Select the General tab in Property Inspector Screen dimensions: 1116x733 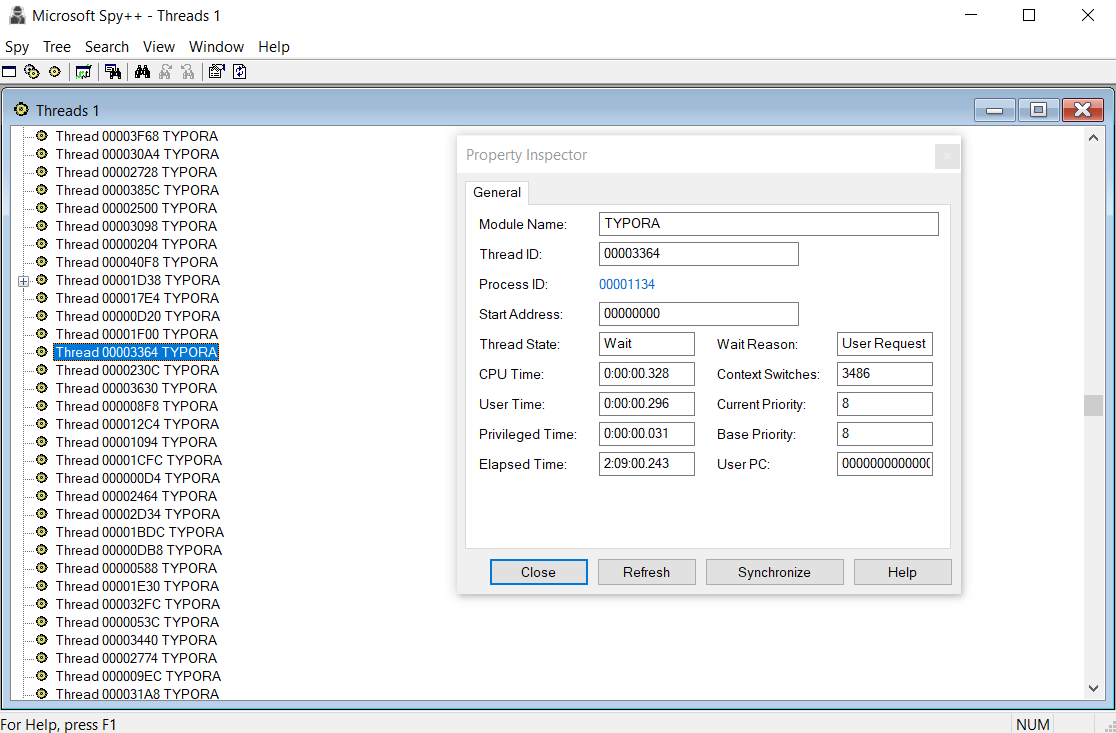(x=497, y=192)
